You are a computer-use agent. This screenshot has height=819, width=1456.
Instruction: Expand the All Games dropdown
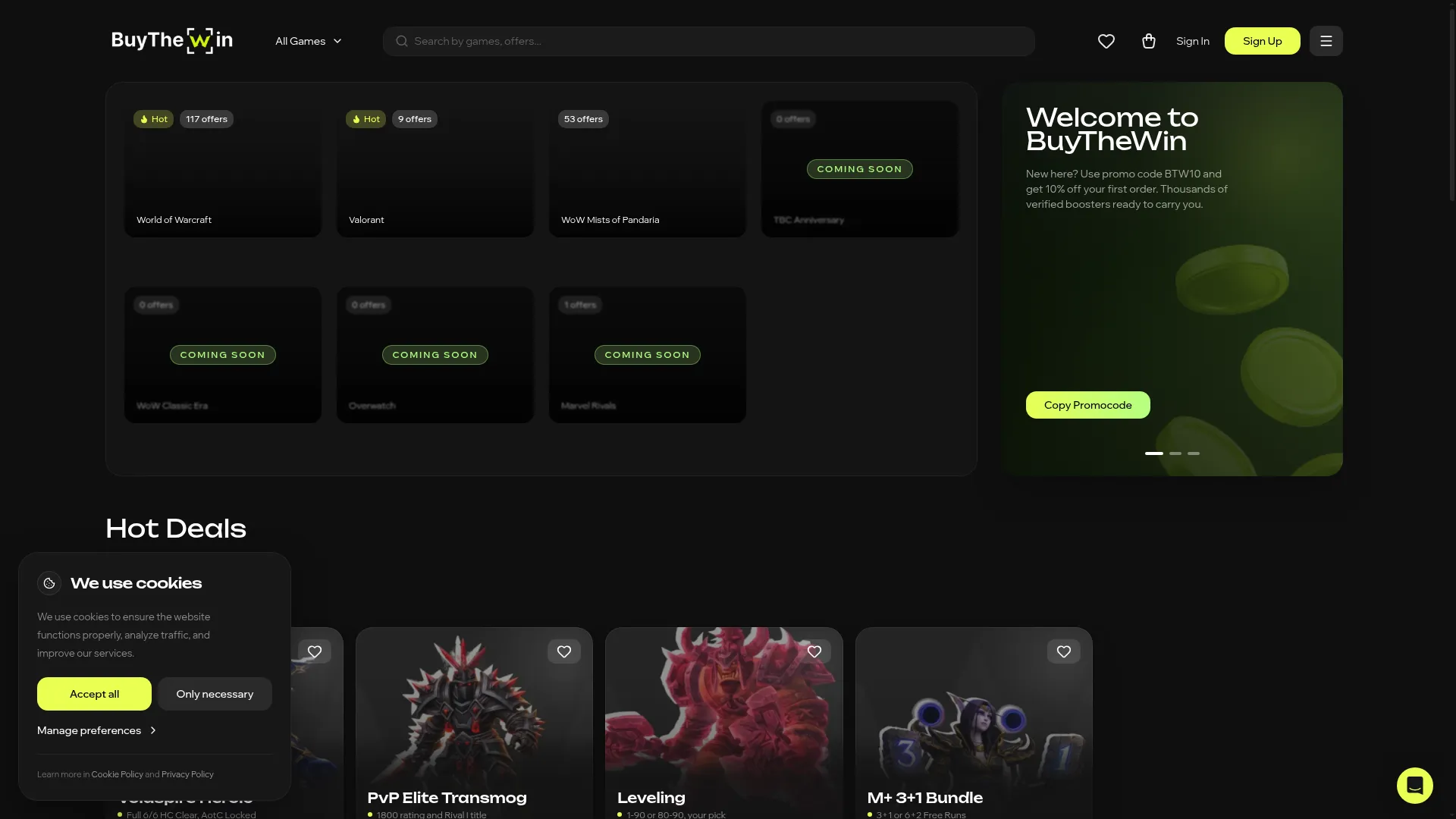(x=309, y=41)
